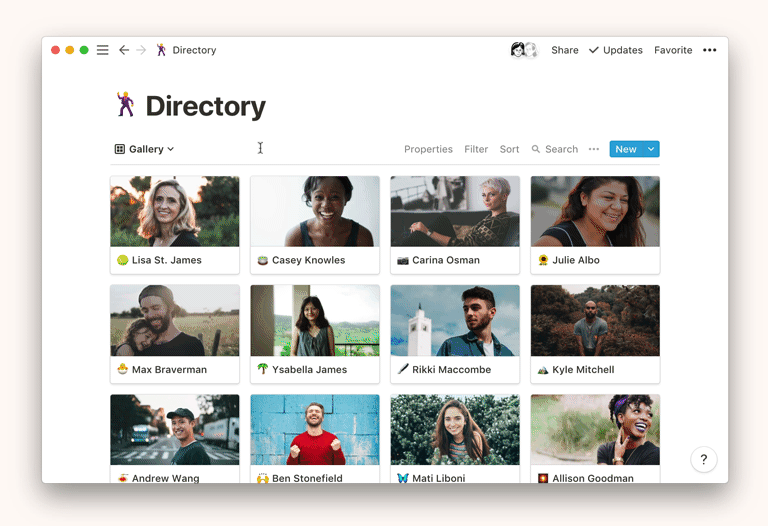Image resolution: width=768 pixels, height=526 pixels.
Task: Click the Share button
Action: (565, 50)
